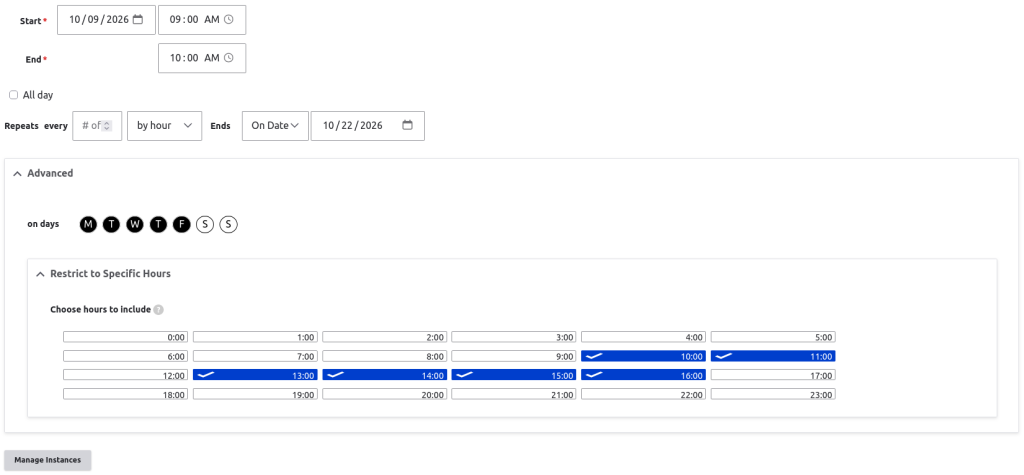Screen dimensions: 1024x475
Task: Toggle the Monday day button
Action: pos(88,225)
